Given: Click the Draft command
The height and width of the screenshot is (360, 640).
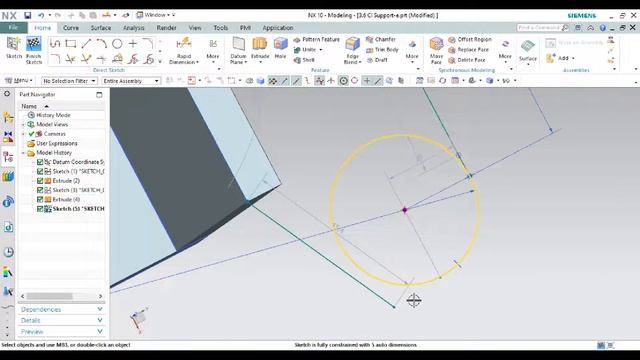Looking at the screenshot, I should click(377, 60).
